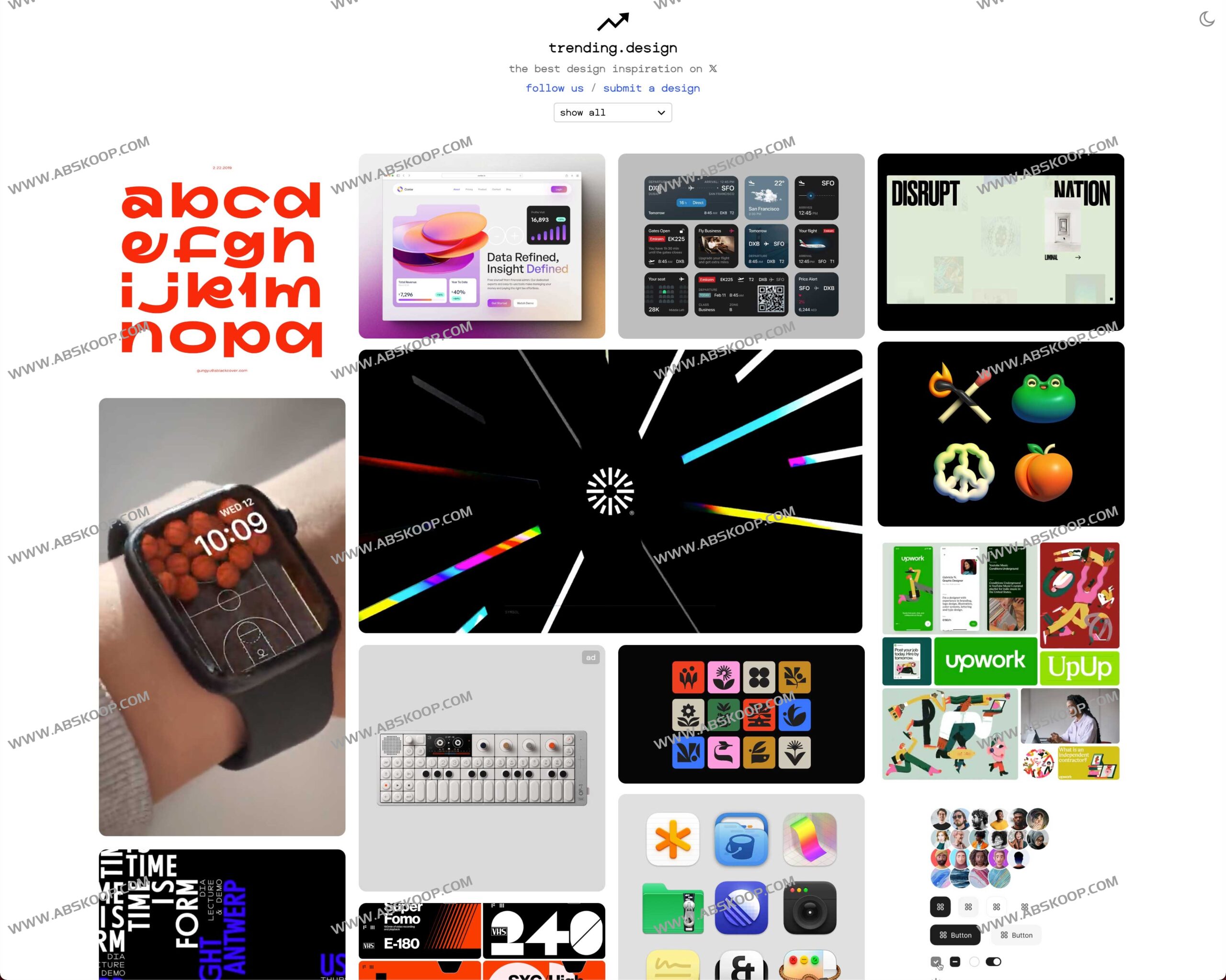The height and width of the screenshot is (980, 1226).
Task: Click the 'follow us' link
Action: (554, 89)
